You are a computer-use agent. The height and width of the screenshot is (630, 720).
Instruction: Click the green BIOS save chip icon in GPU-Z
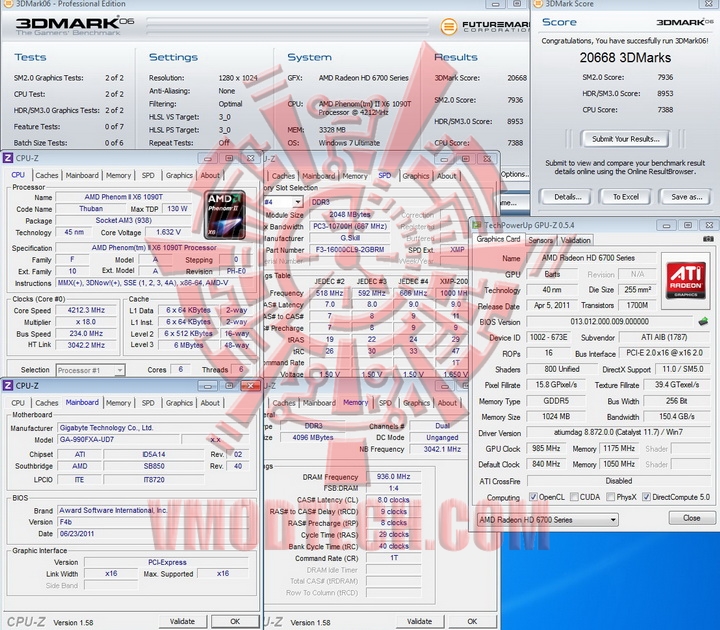703,321
